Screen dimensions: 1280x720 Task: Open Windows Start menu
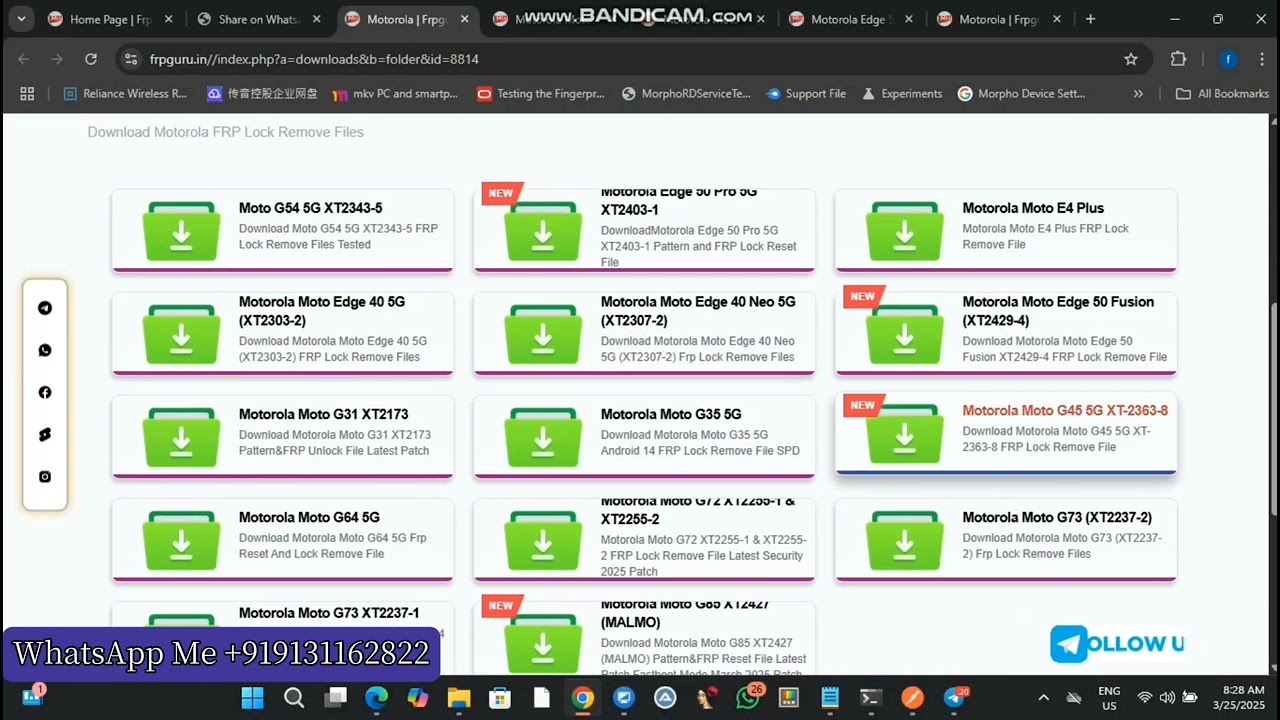click(253, 698)
